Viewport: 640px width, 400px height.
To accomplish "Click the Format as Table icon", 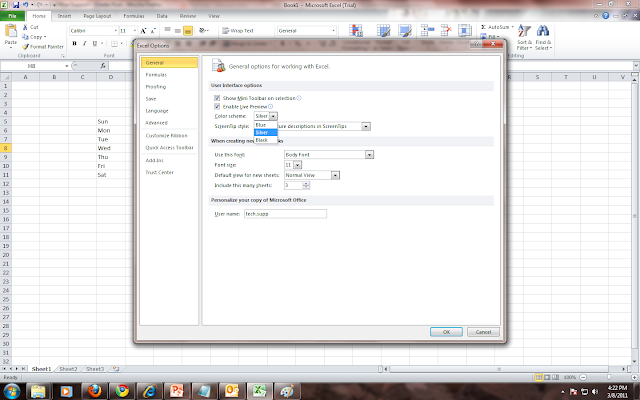I will [383, 31].
